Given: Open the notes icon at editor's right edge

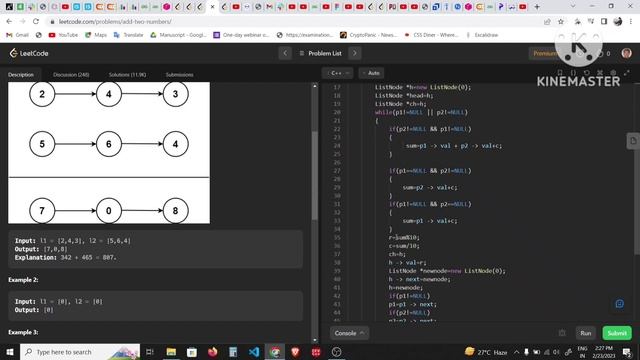Looking at the screenshot, I should click(633, 141).
